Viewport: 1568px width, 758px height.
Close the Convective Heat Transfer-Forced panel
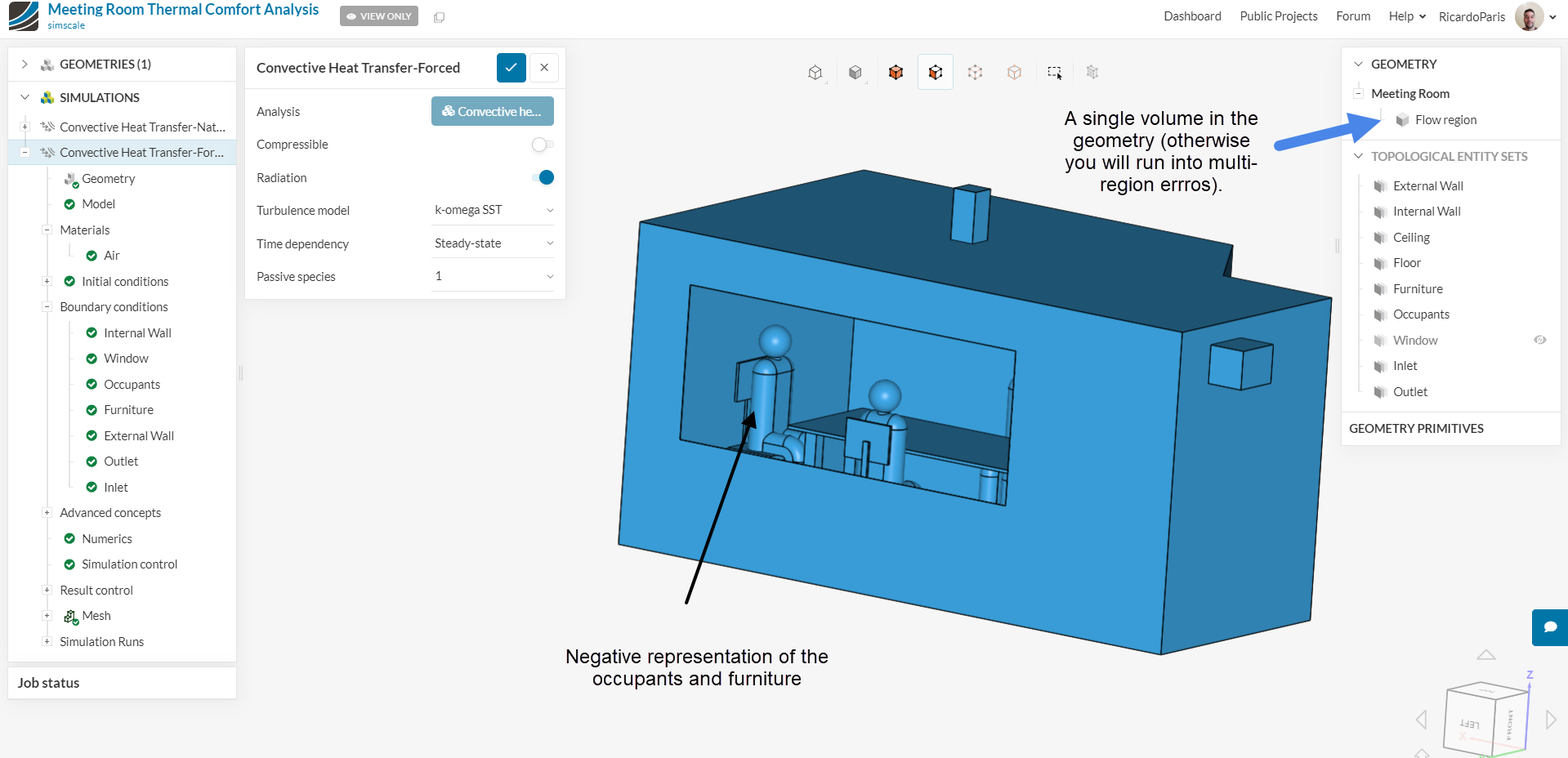(x=544, y=68)
